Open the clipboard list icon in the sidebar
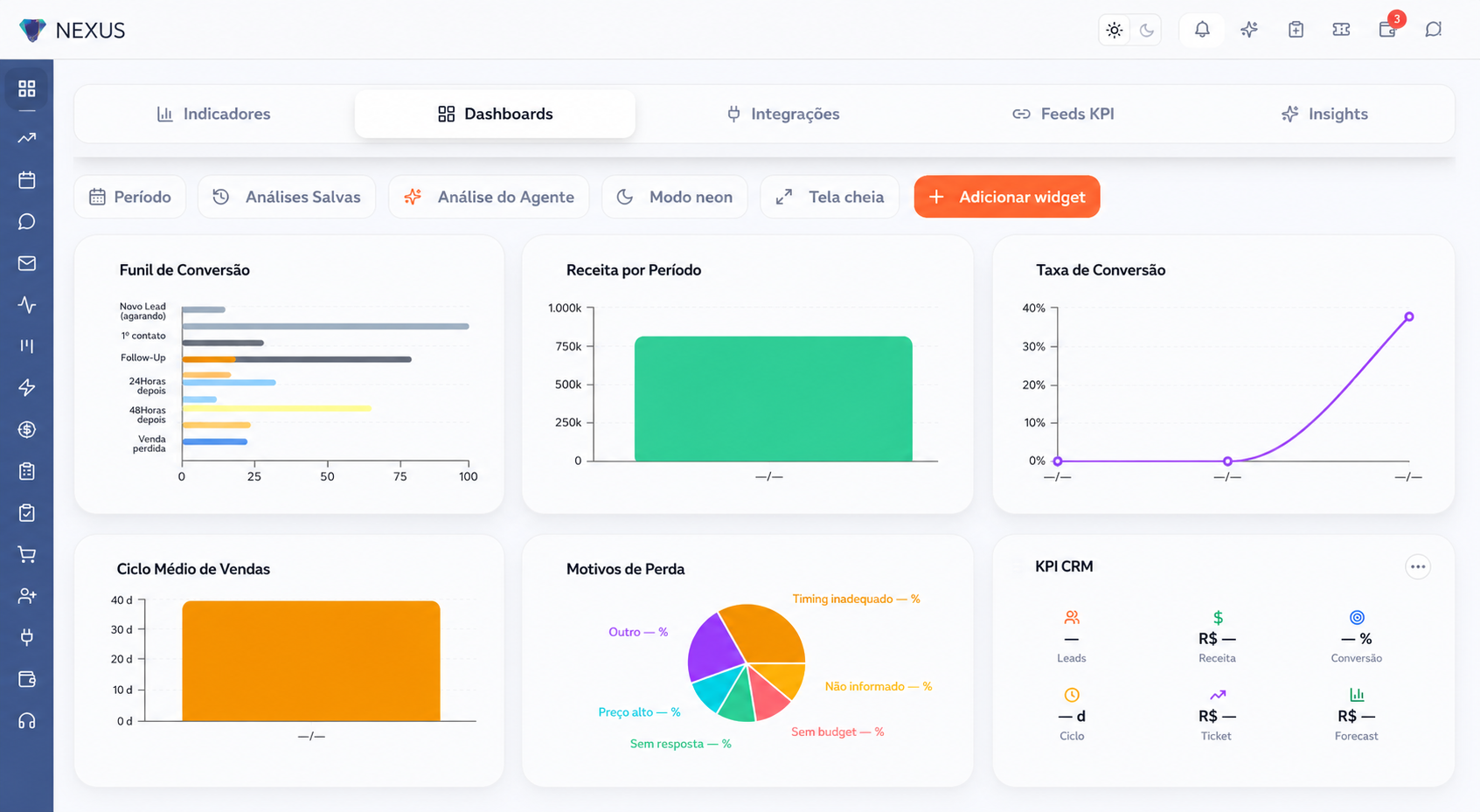Viewport: 1480px width, 812px height. pos(27,471)
